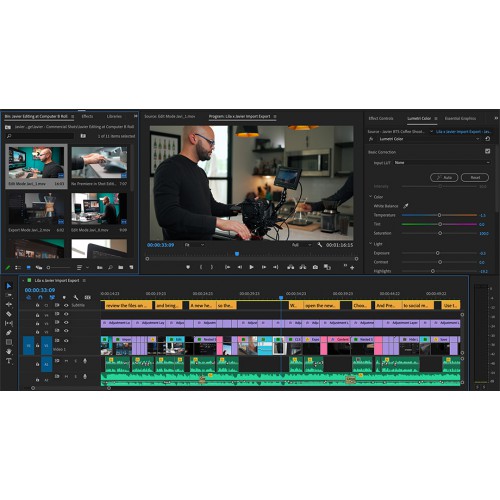Play the program monitor video
The height and width of the screenshot is (500, 500).
pyautogui.click(x=251, y=267)
